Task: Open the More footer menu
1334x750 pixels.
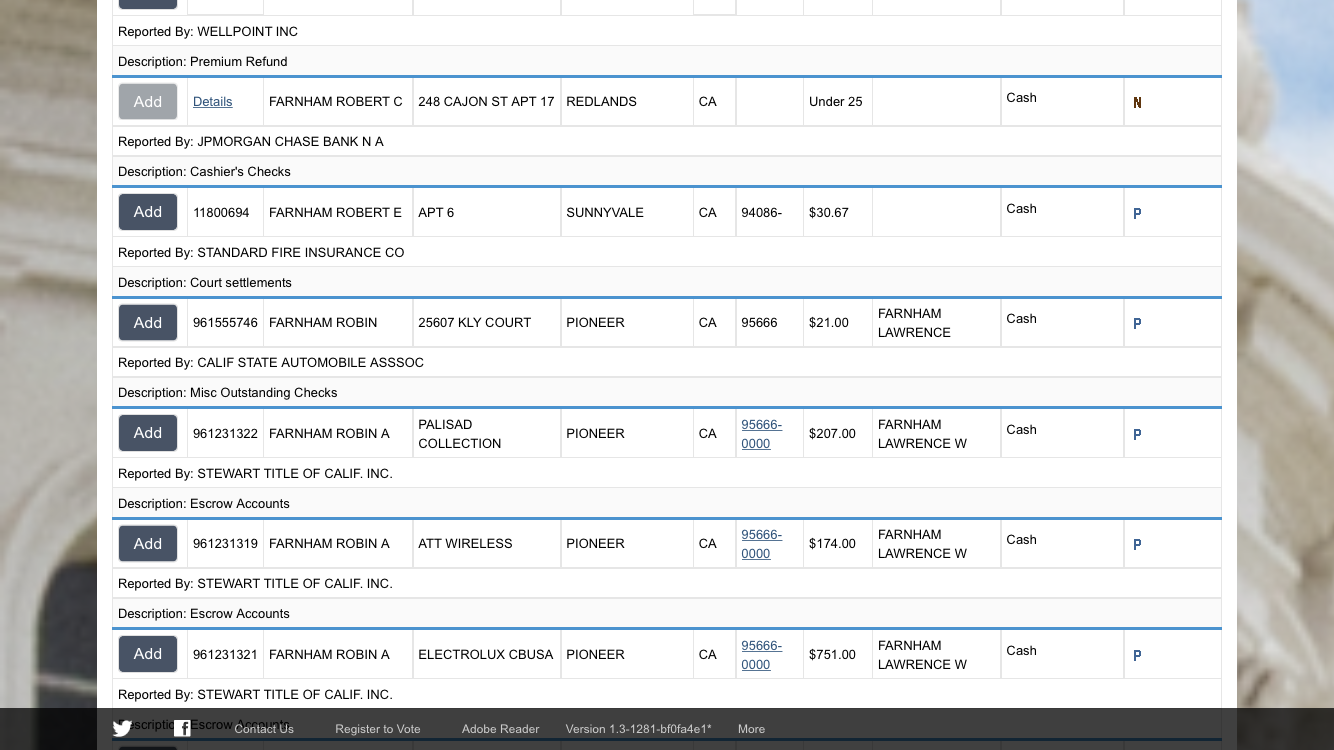Action: click(751, 729)
